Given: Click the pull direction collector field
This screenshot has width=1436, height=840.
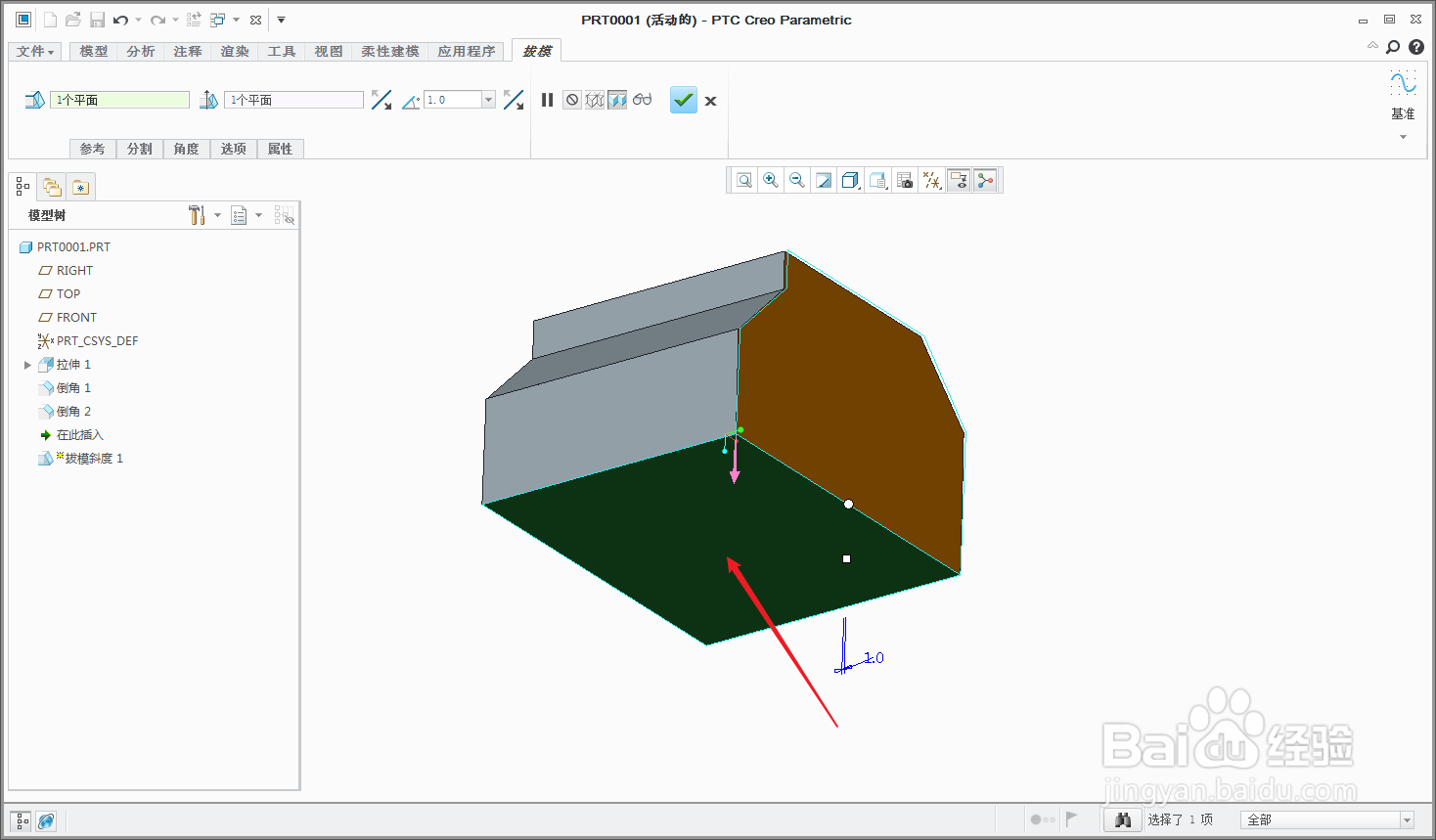Looking at the screenshot, I should click(x=293, y=100).
